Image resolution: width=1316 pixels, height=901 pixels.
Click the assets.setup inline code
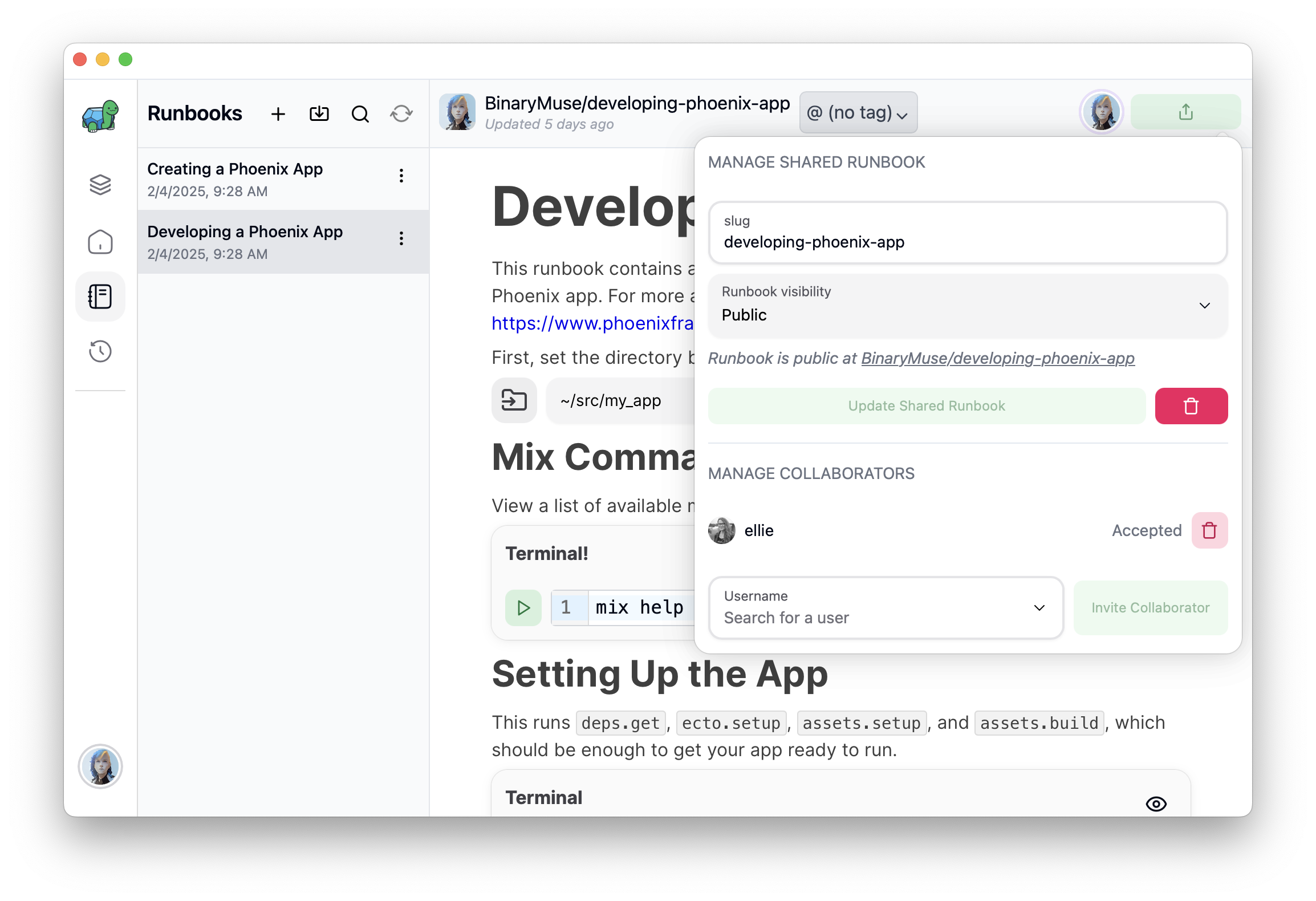pyautogui.click(x=862, y=723)
